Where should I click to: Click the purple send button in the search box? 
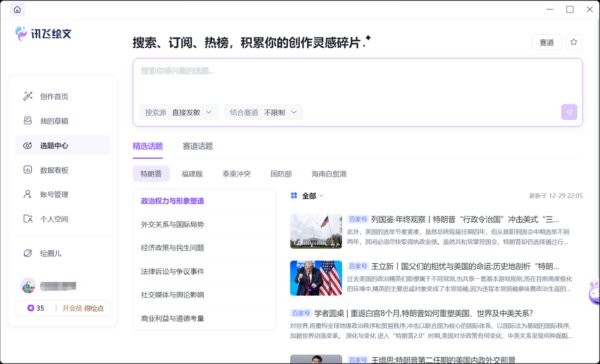click(x=569, y=112)
